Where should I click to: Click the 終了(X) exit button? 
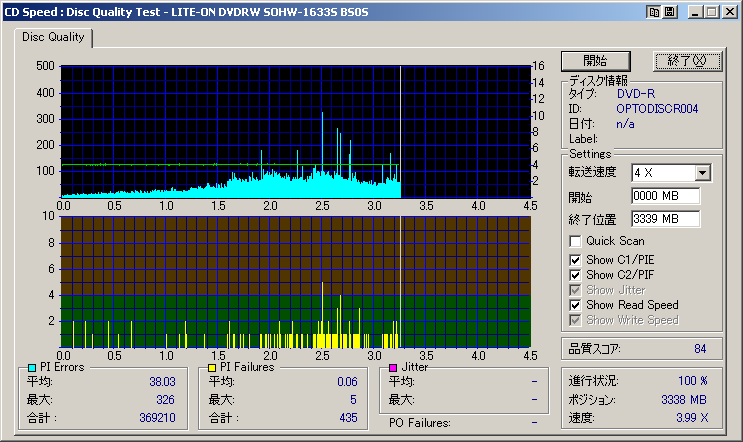coord(687,61)
